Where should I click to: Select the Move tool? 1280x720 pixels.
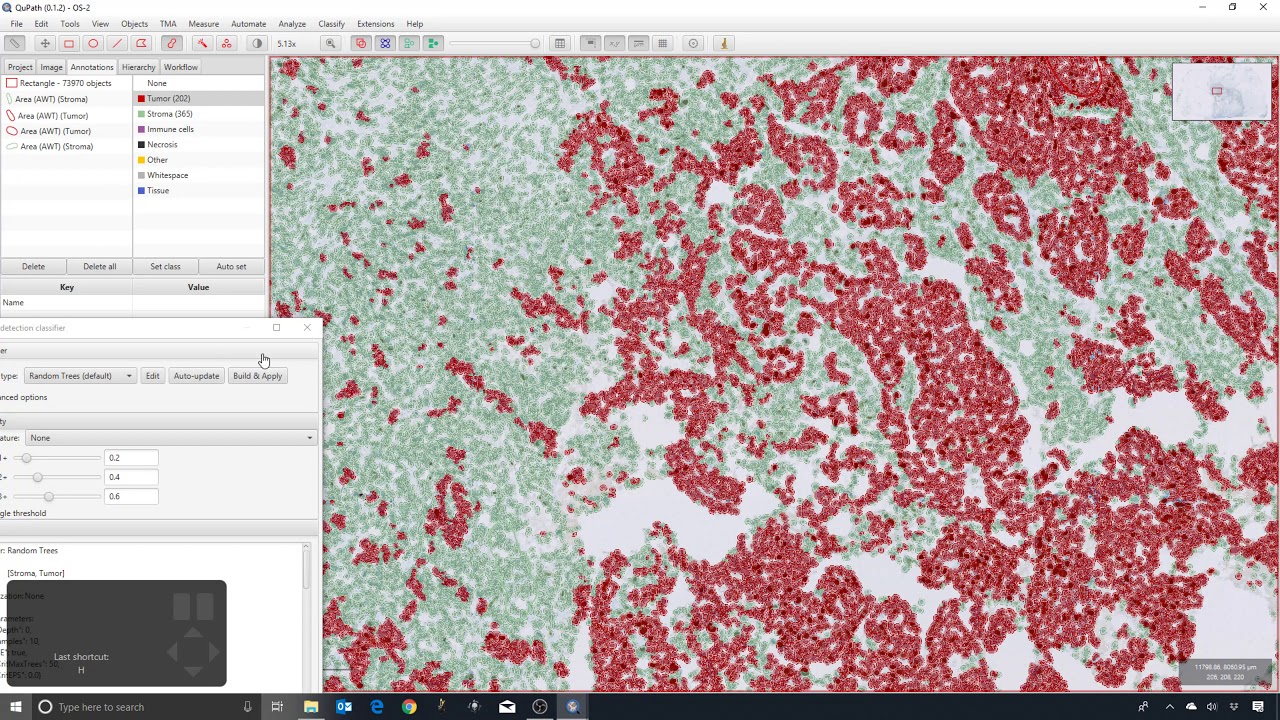click(x=45, y=43)
